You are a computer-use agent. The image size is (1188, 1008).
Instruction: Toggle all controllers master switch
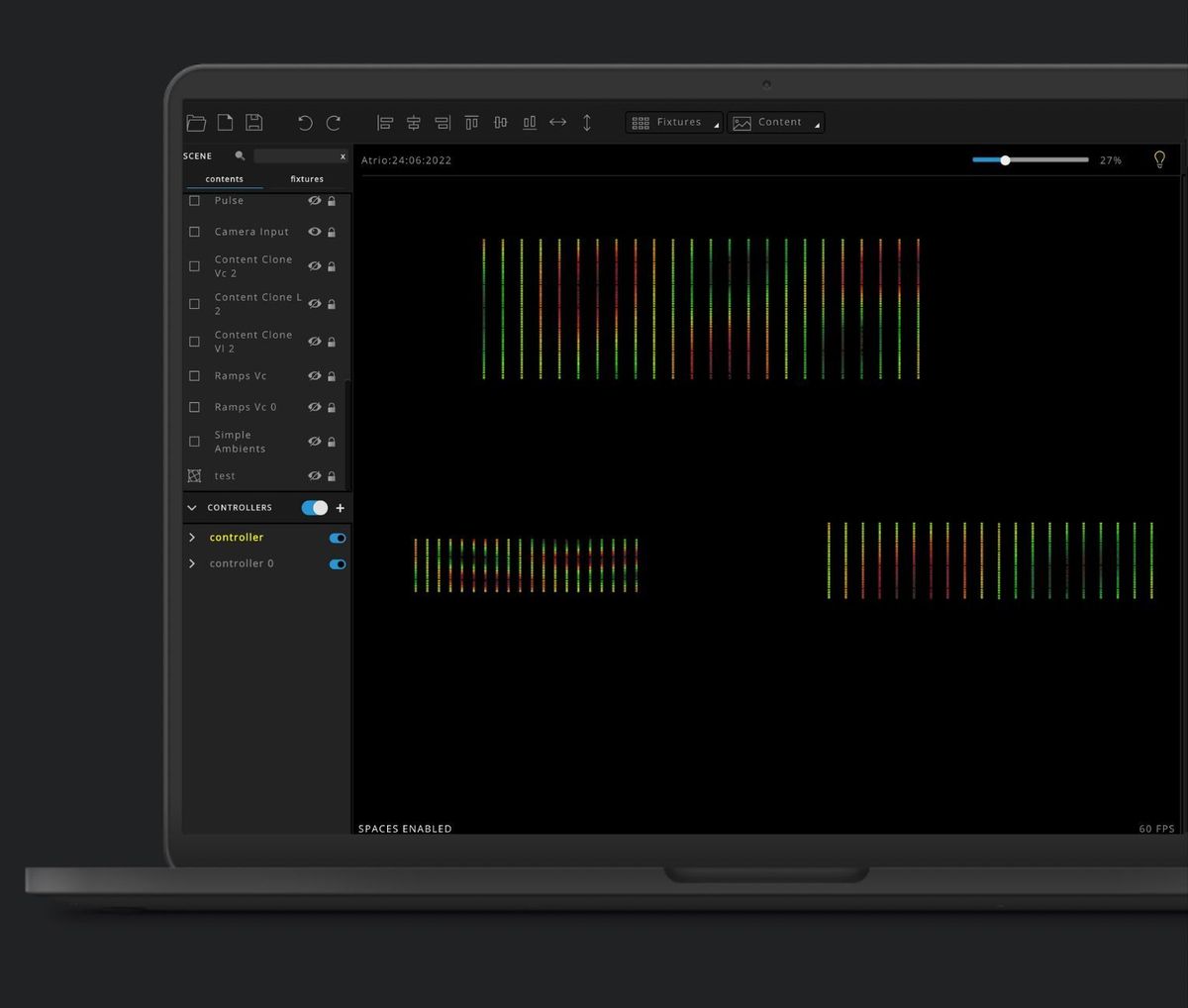coord(315,508)
